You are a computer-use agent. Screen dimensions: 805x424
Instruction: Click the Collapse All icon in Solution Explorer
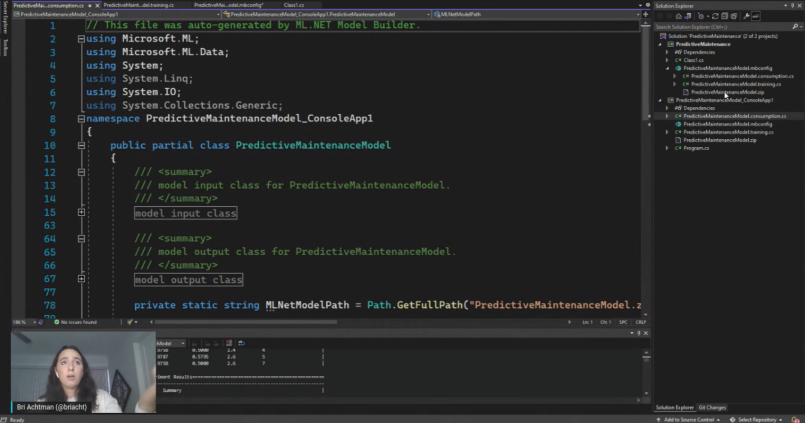(724, 16)
